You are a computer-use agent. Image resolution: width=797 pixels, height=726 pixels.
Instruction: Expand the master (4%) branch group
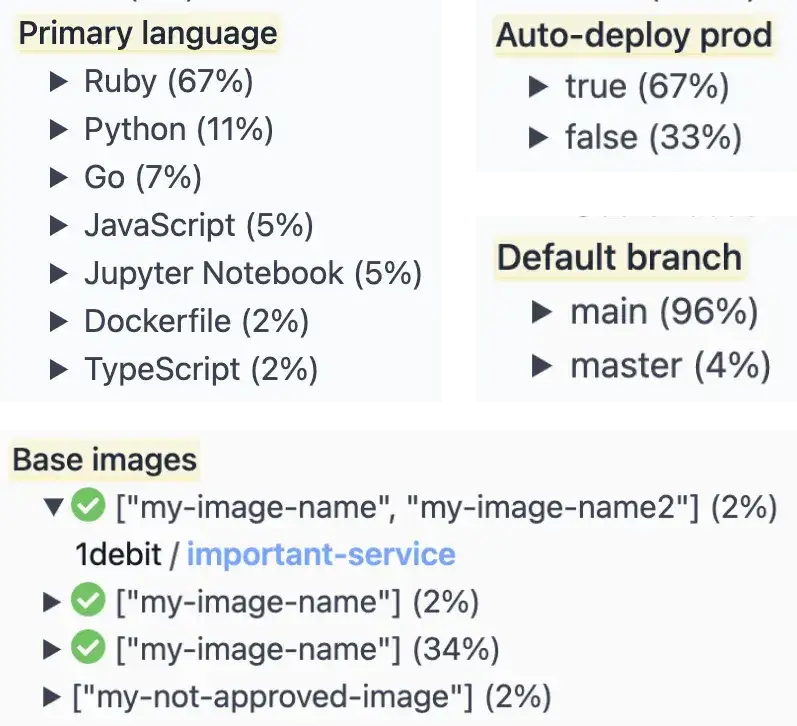click(543, 366)
